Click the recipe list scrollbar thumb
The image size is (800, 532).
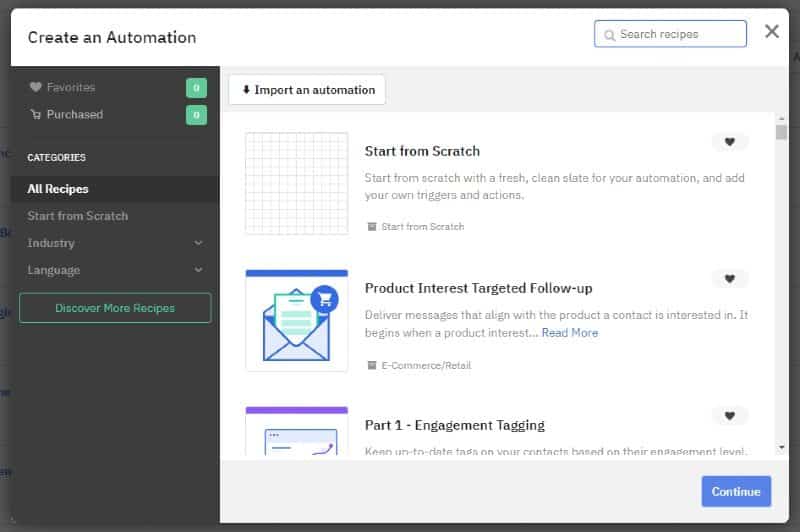pyautogui.click(x=781, y=132)
